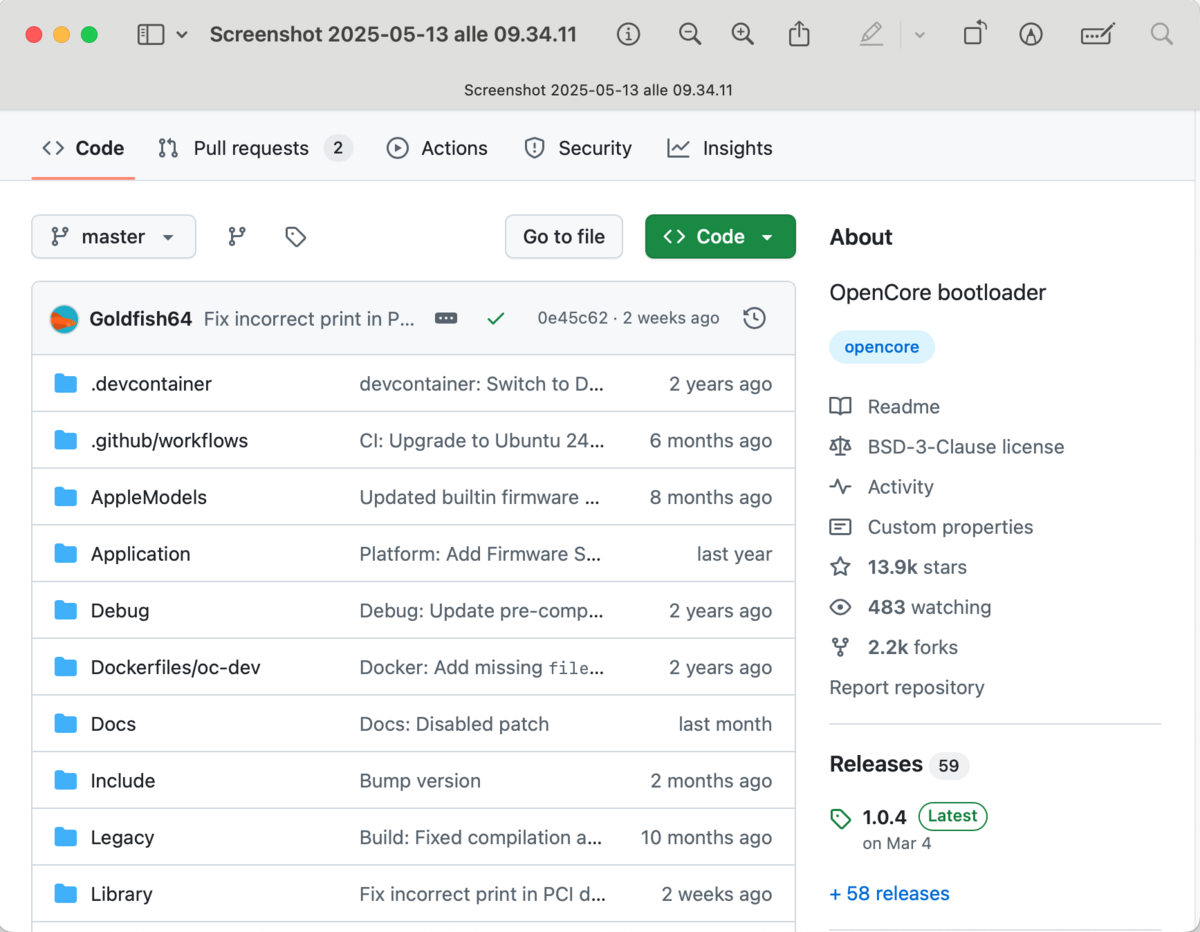Screen dimensions: 1200x932
Task: Open the .github/workflows folder
Action: point(169,441)
